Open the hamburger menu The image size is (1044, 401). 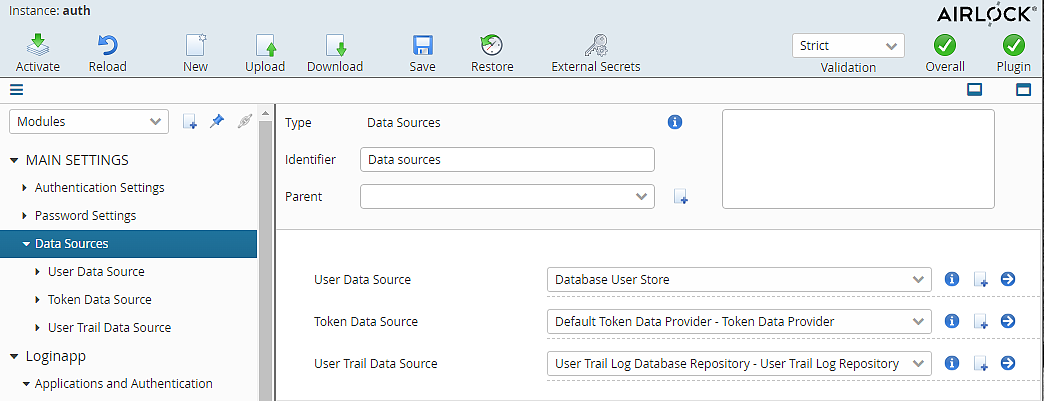(x=17, y=89)
